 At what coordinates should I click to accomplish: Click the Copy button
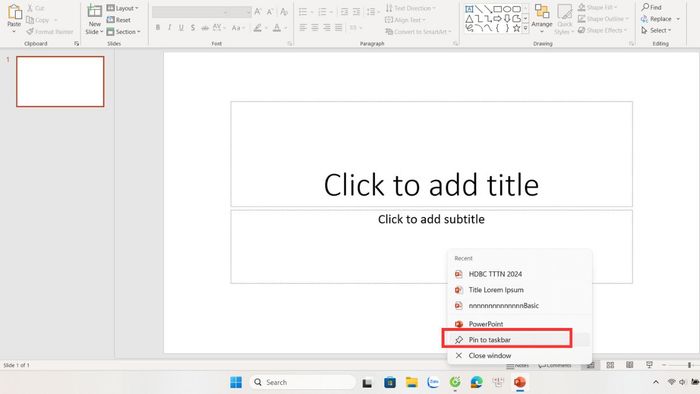pyautogui.click(x=38, y=20)
